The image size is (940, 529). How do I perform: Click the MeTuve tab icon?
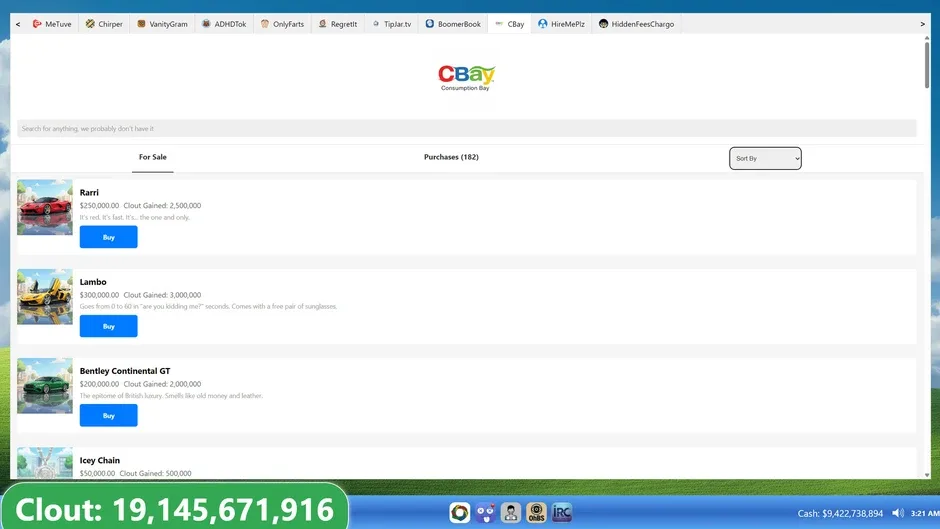point(37,24)
